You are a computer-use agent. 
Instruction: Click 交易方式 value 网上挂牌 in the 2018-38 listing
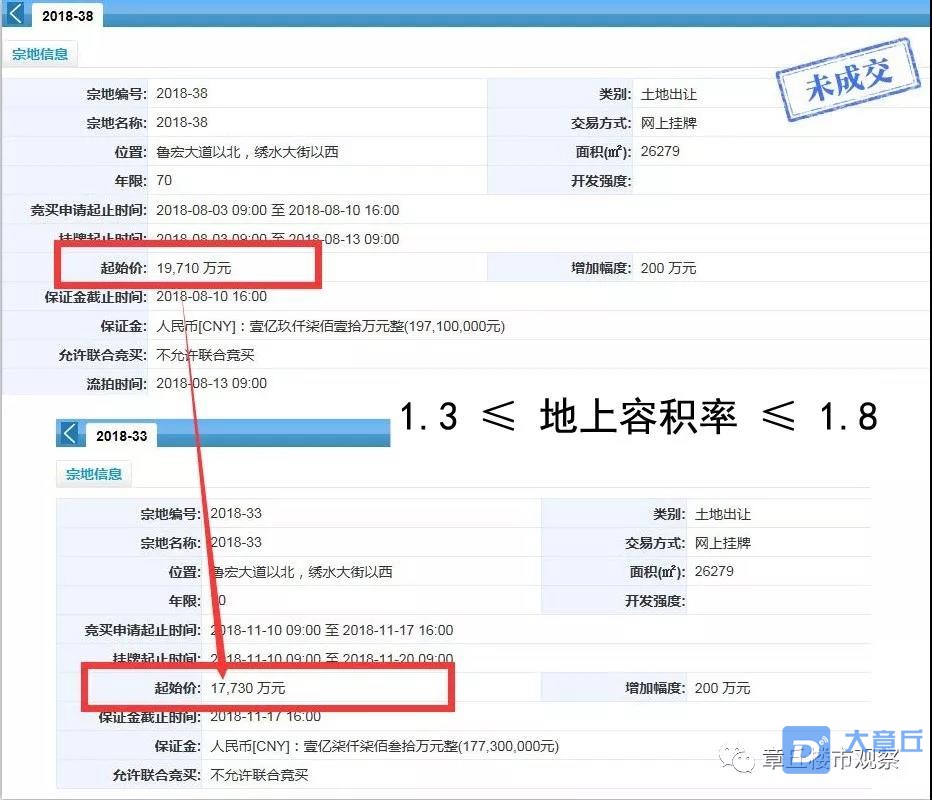669,123
